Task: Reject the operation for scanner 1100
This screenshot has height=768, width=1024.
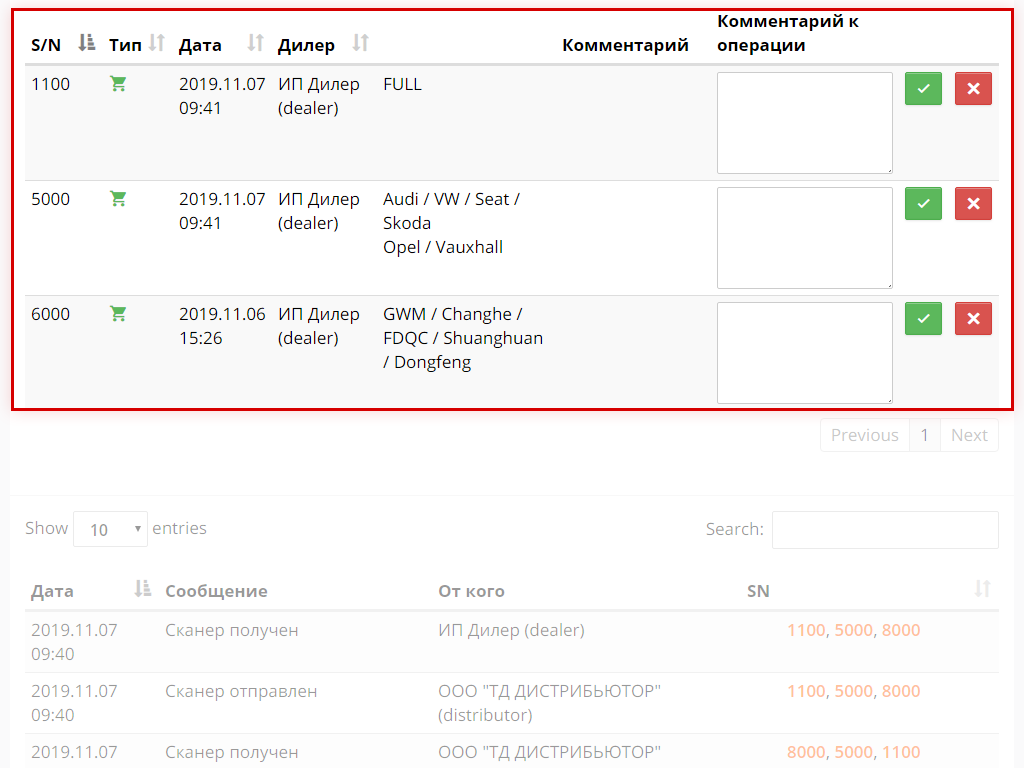Action: coord(973,89)
